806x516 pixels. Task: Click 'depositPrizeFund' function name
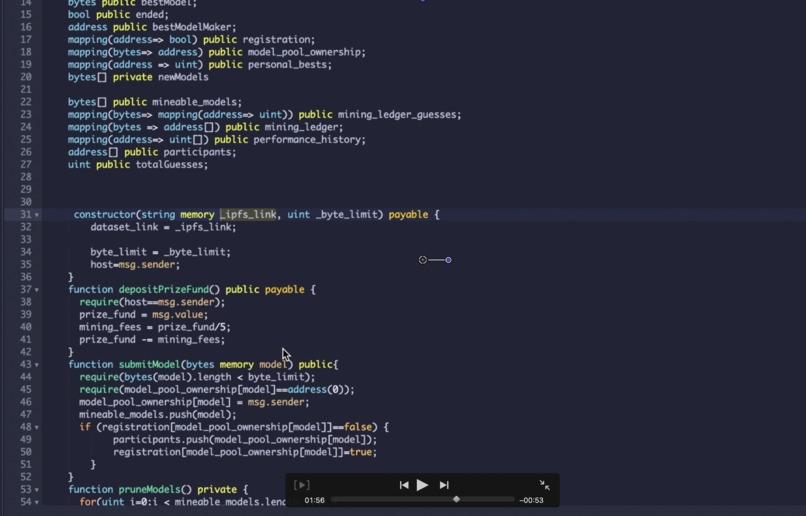click(x=163, y=289)
